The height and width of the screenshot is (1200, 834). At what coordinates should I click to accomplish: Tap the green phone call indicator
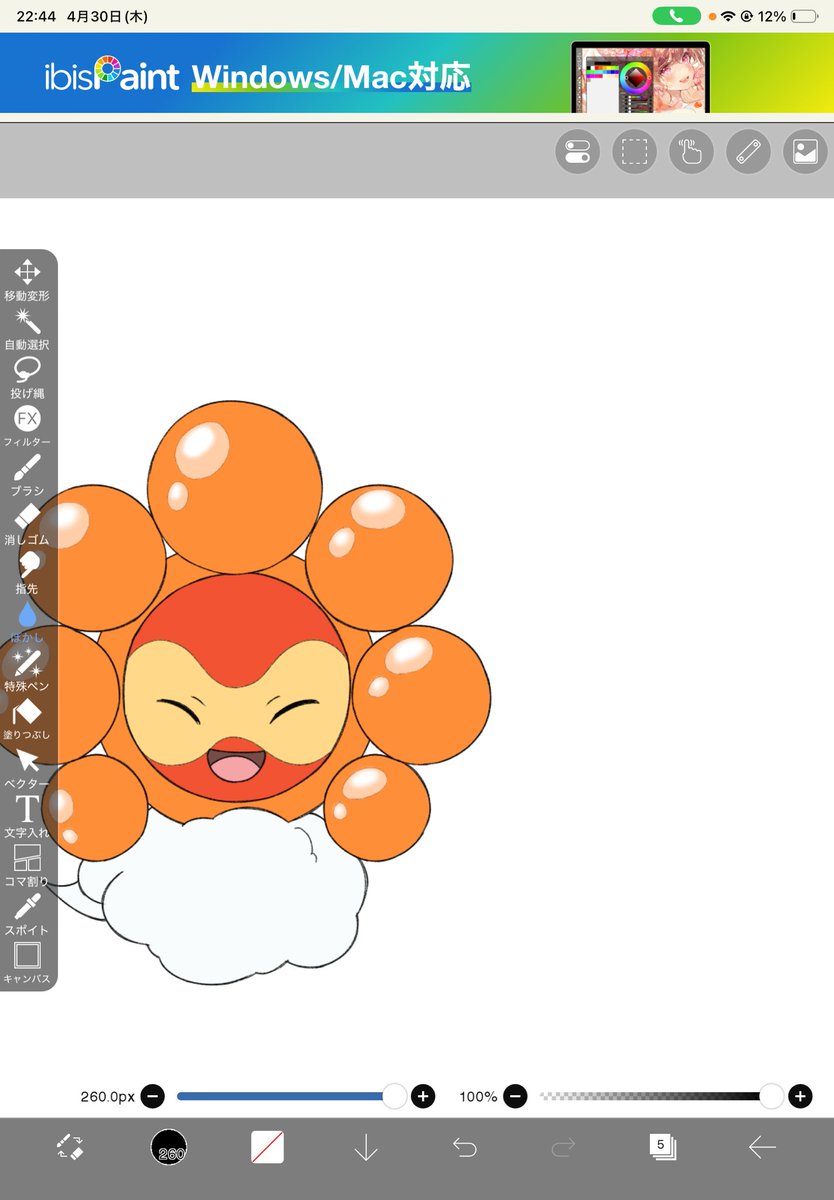pyautogui.click(x=676, y=16)
